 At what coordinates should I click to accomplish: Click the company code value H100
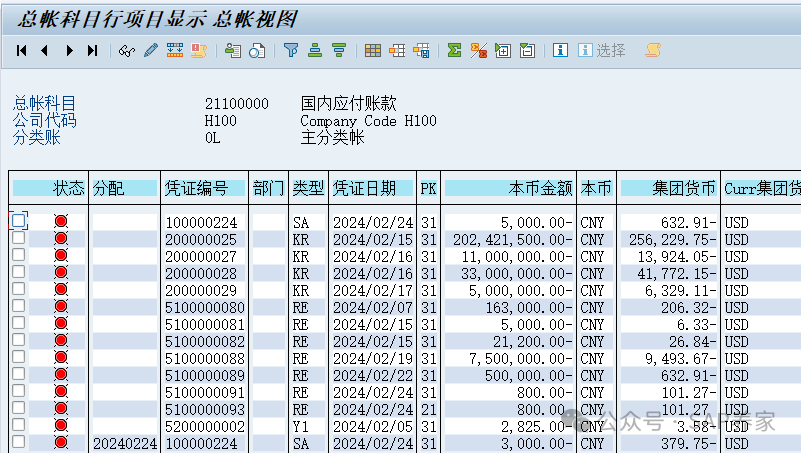[220, 121]
